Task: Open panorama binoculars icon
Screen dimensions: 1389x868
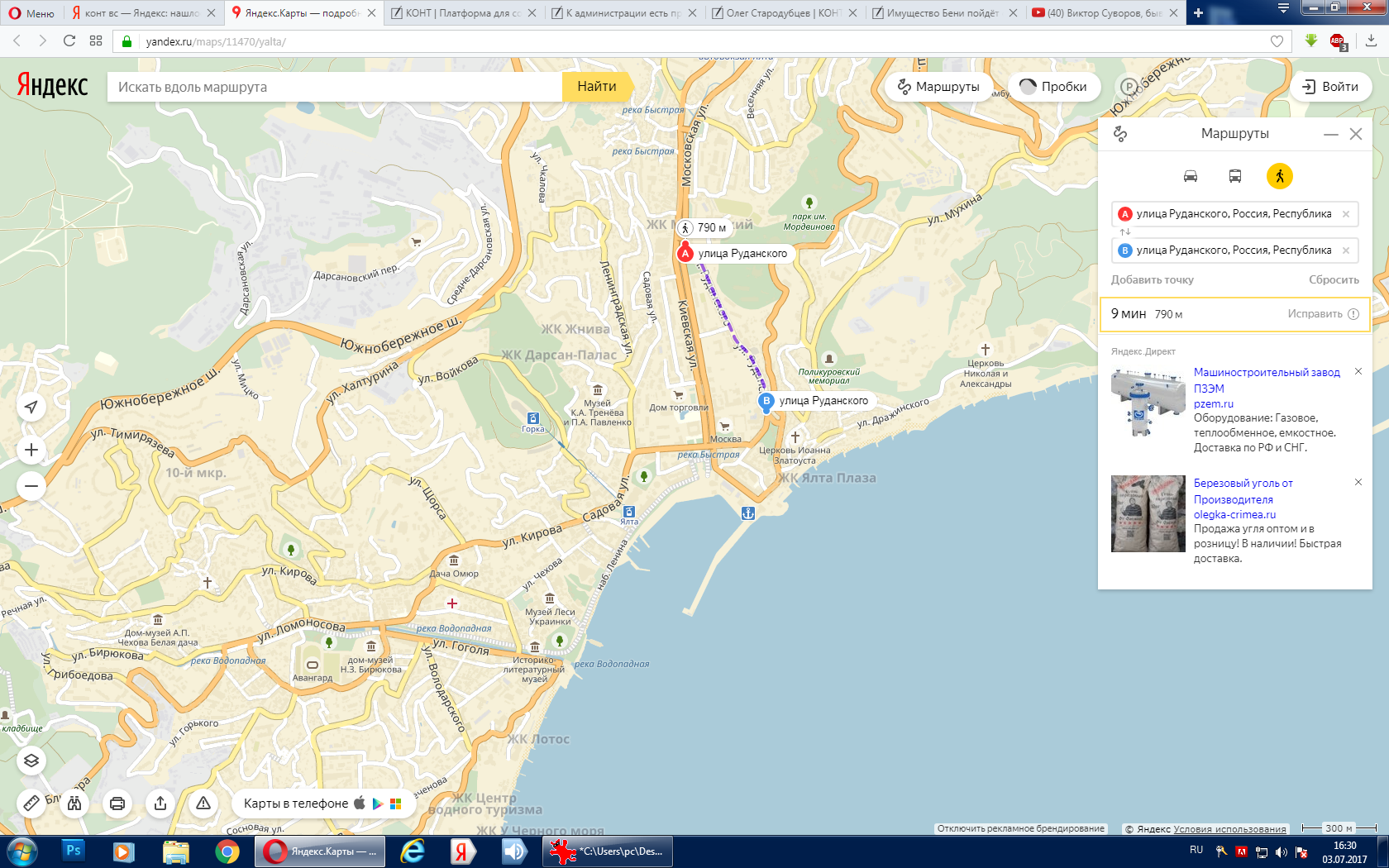Action: tap(74, 803)
